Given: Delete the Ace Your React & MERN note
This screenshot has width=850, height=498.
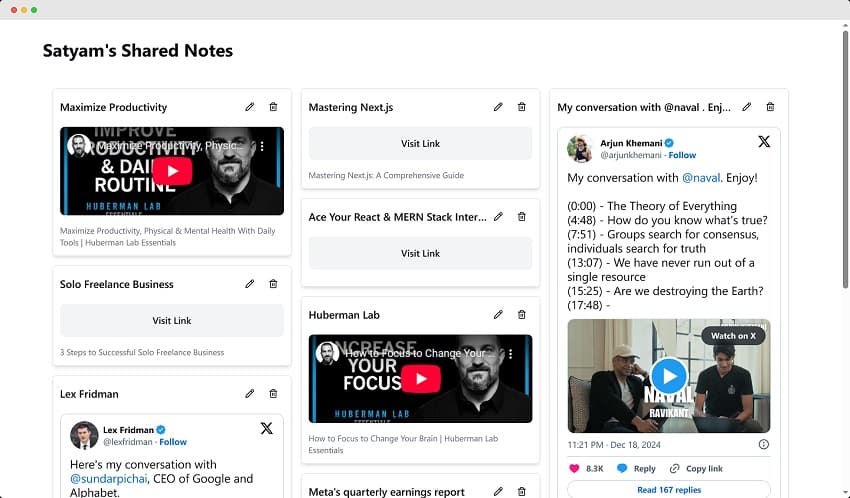Looking at the screenshot, I should point(521,217).
